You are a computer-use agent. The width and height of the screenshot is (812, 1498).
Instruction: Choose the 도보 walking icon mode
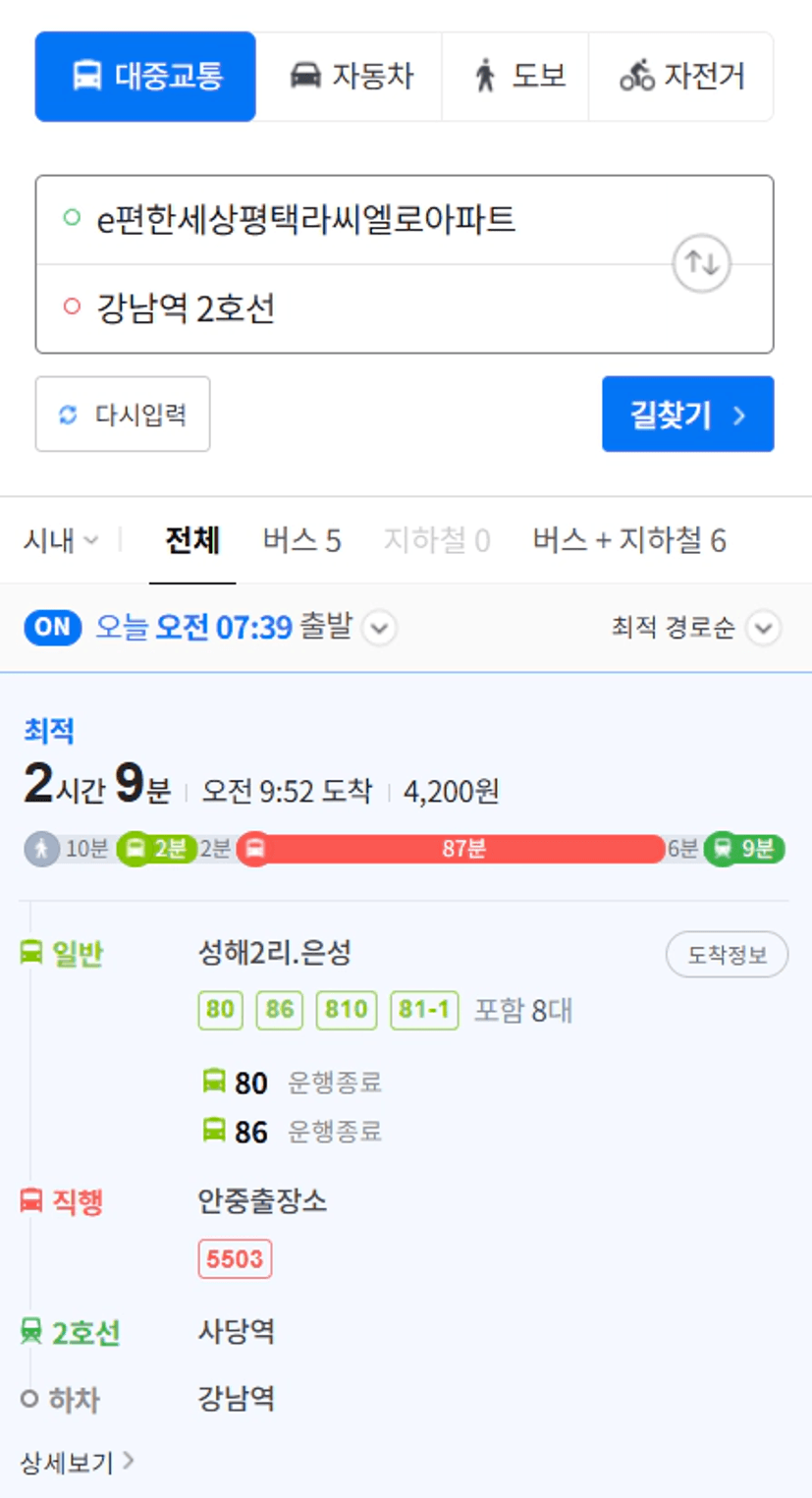[485, 76]
